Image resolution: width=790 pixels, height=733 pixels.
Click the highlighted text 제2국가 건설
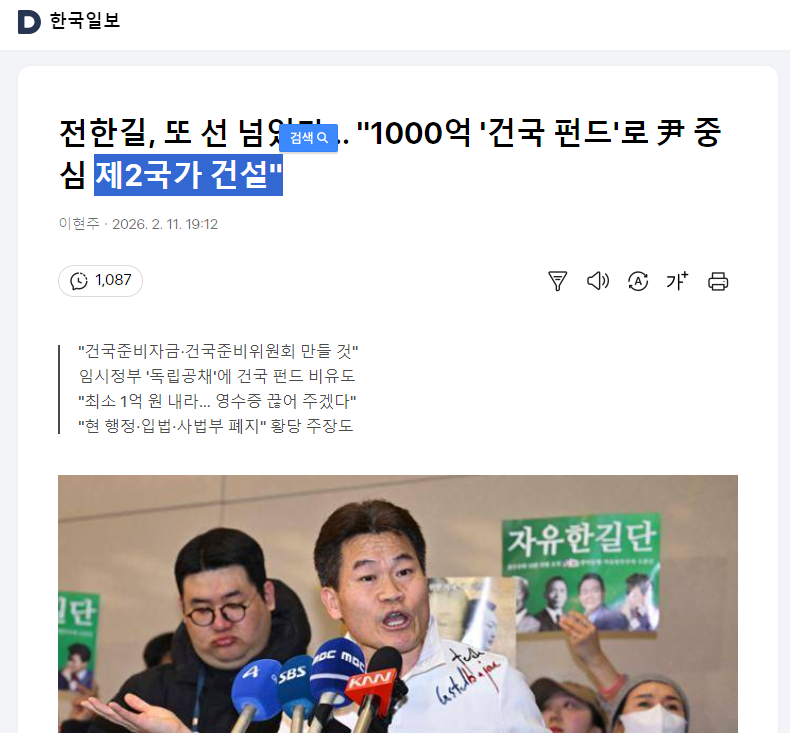(x=188, y=175)
